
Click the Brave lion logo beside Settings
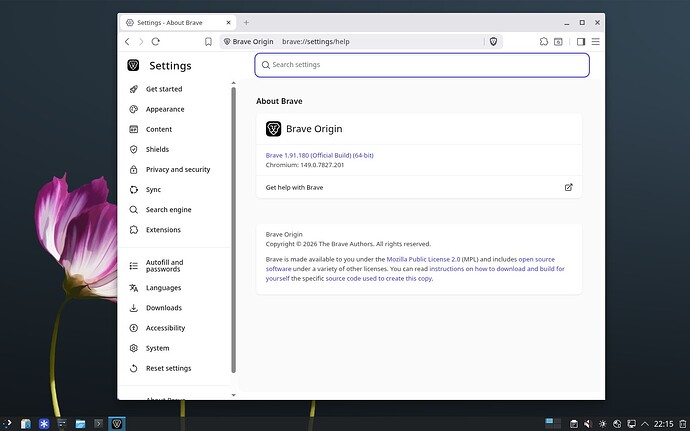point(133,65)
